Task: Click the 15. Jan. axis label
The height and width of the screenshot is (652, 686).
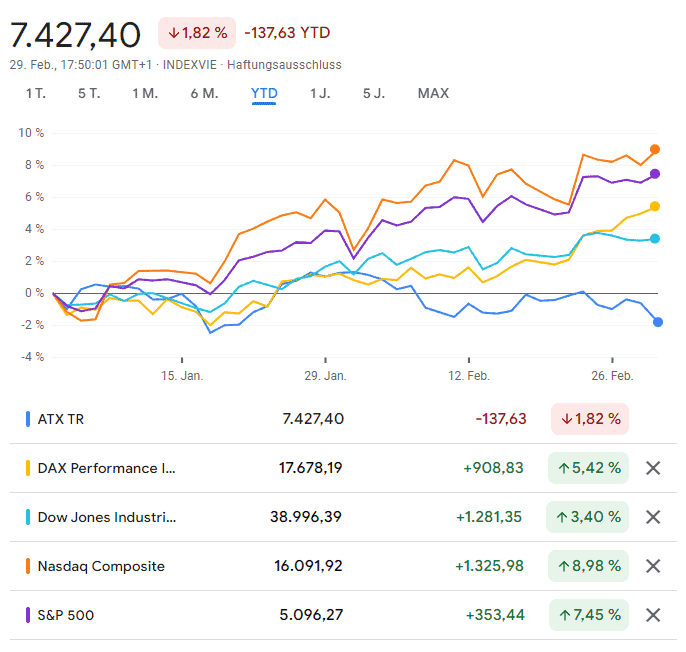Action: 182,376
